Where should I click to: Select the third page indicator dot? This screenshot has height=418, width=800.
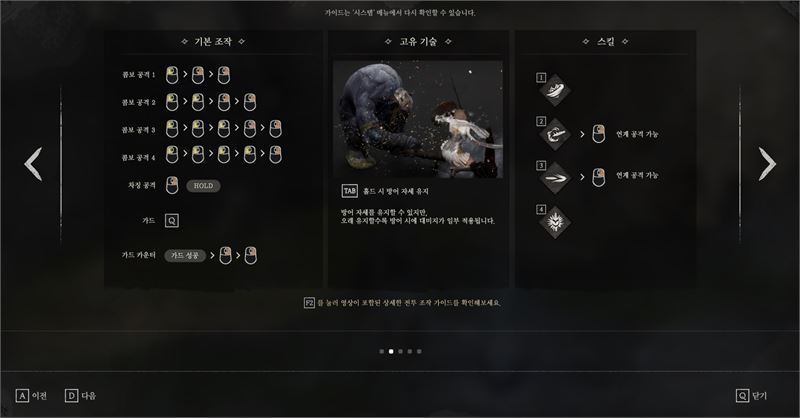tap(401, 351)
